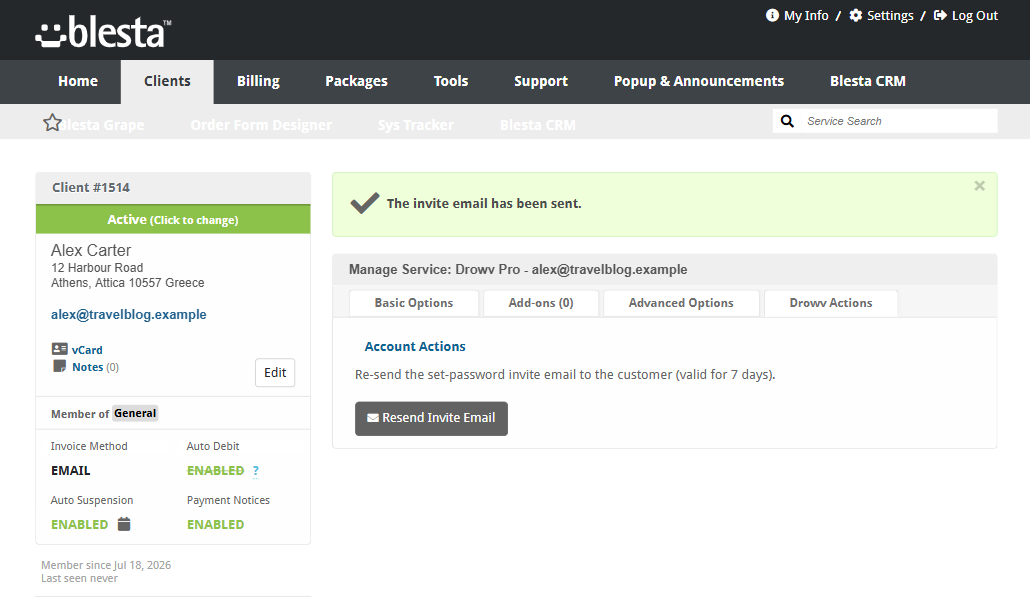Viewport: 1030px width, 605px height.
Task: Click the Account Actions heading
Action: (415, 347)
